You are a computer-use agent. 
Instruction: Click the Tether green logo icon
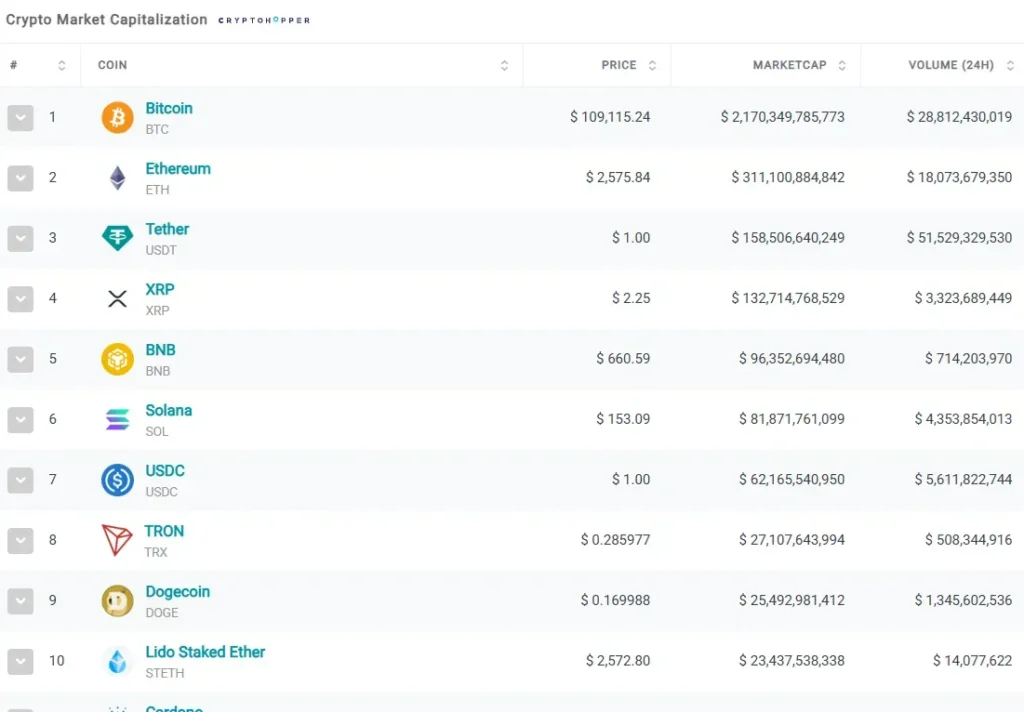pyautogui.click(x=117, y=238)
